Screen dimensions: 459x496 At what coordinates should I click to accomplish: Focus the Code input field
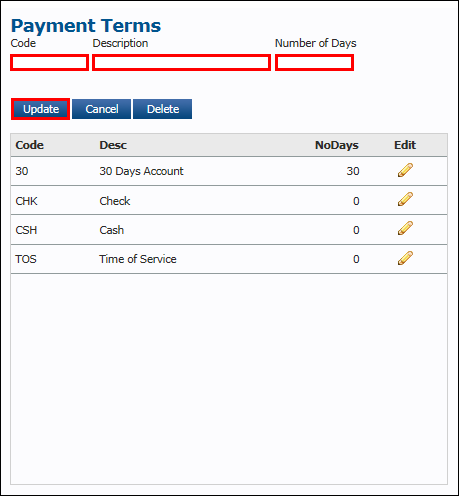click(x=49, y=63)
